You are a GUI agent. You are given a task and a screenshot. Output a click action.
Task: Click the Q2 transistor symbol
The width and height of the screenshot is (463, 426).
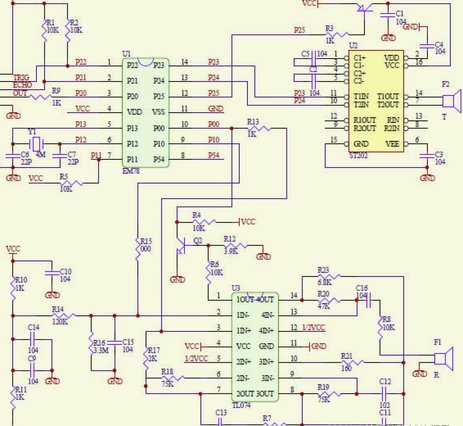pyautogui.click(x=181, y=246)
